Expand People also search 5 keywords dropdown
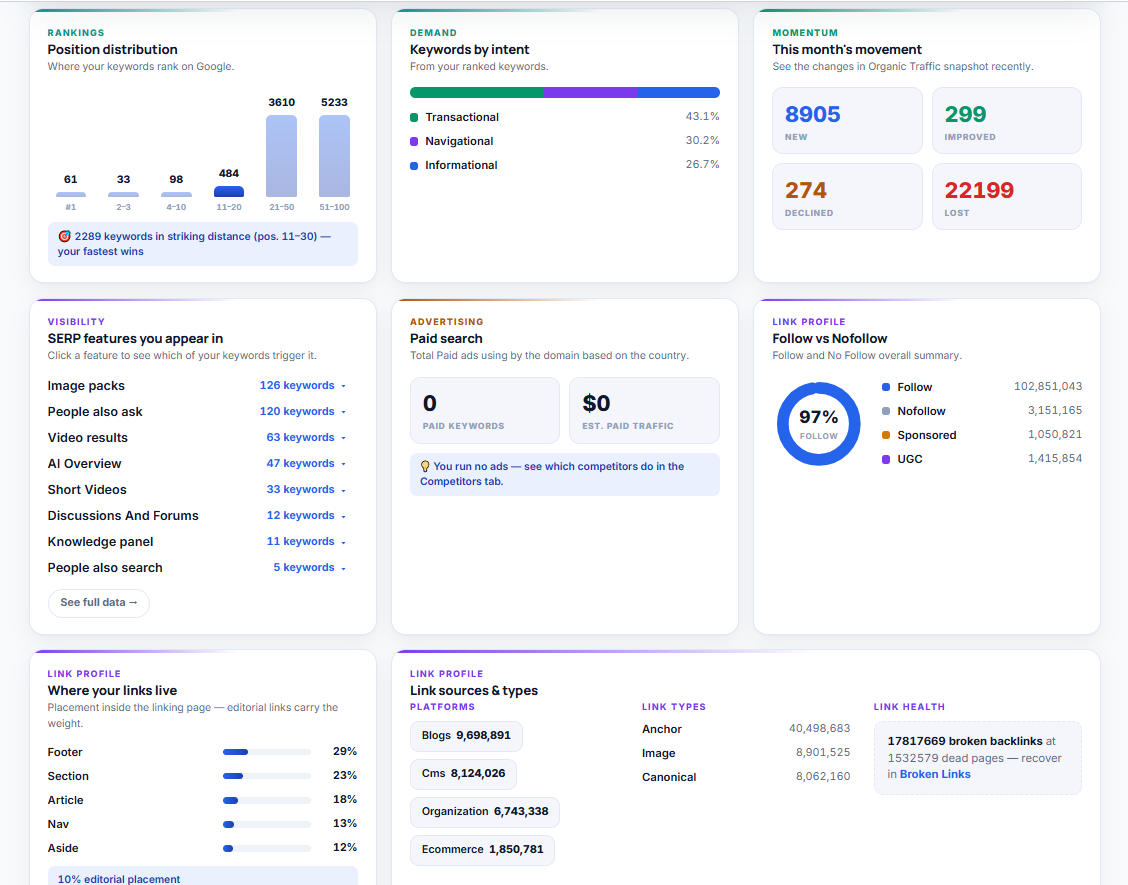Viewport: 1128px width, 885px height. click(309, 567)
